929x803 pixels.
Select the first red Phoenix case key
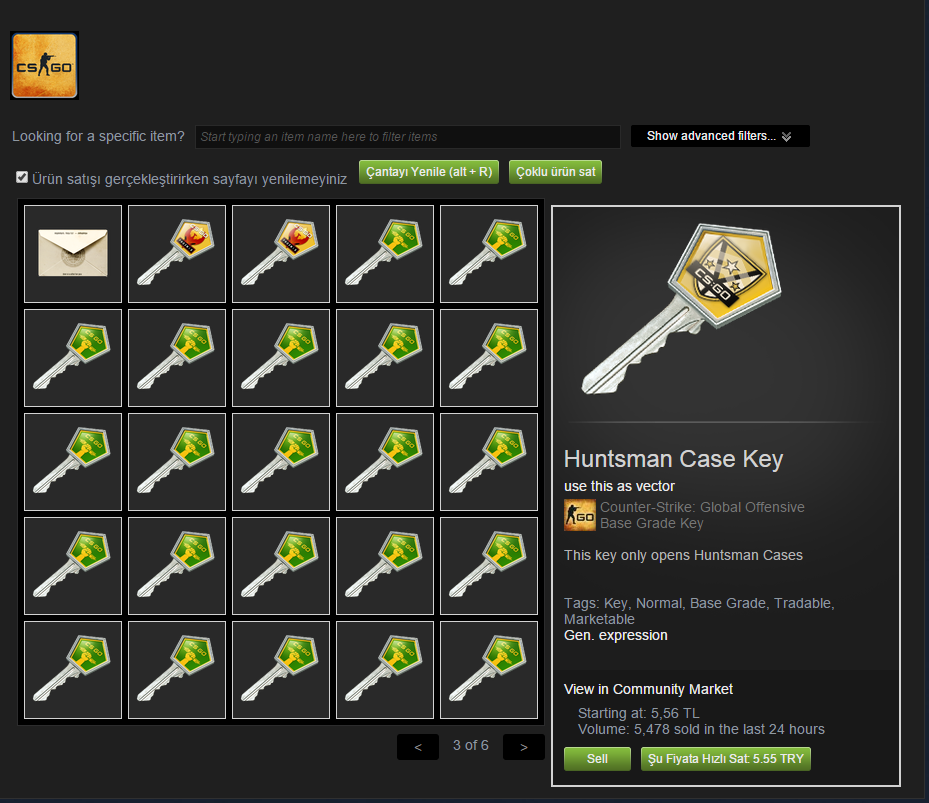[177, 254]
